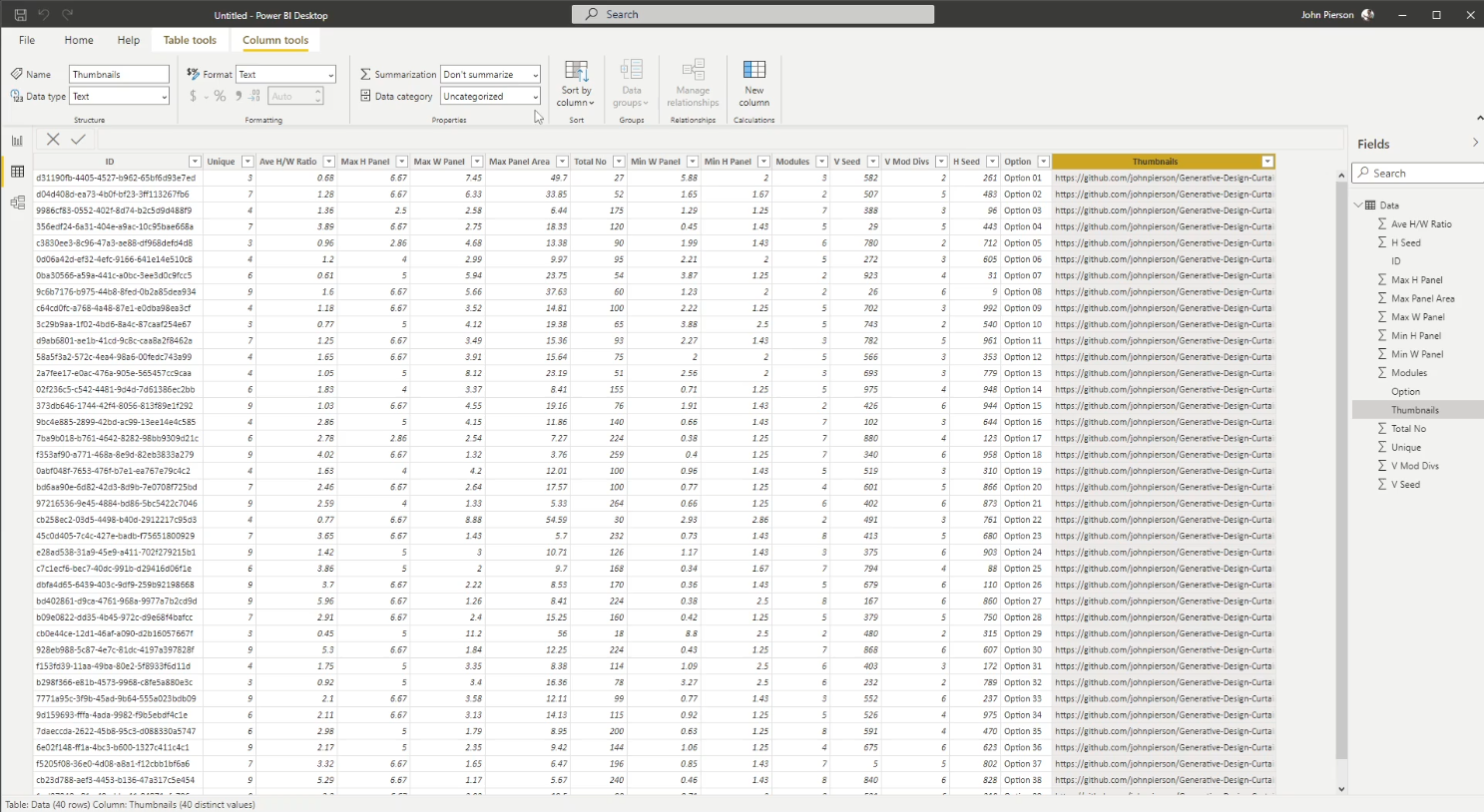Screen dimensions: 1484x812
Task: Open the Summarization dropdown
Action: pos(490,75)
